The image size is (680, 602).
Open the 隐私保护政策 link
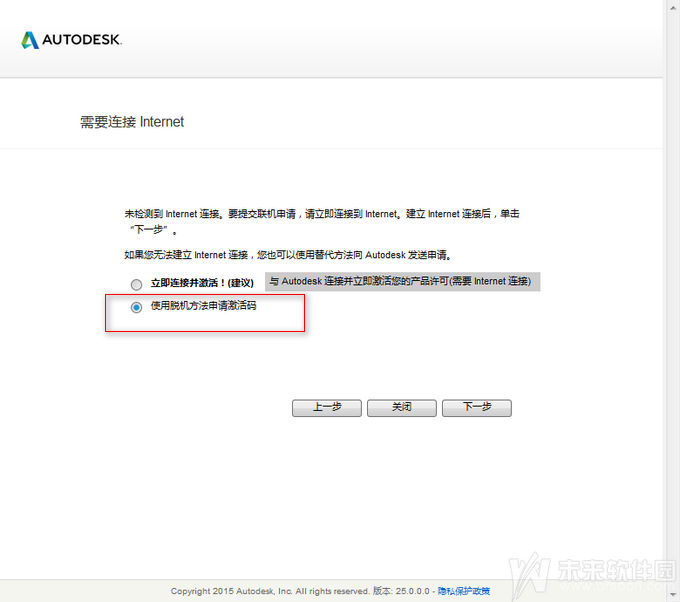[464, 591]
